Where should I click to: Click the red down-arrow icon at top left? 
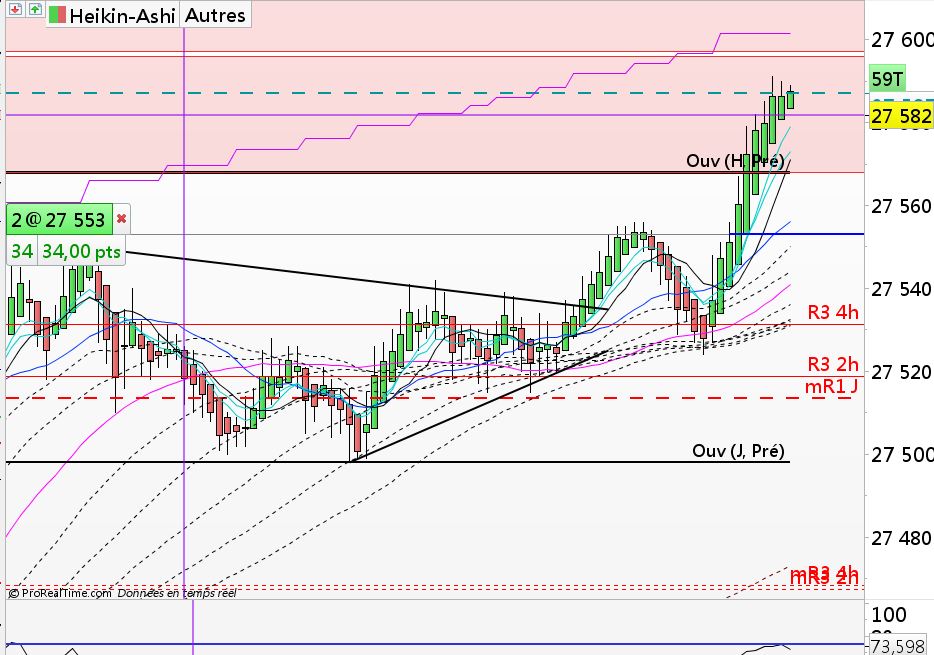coord(15,8)
